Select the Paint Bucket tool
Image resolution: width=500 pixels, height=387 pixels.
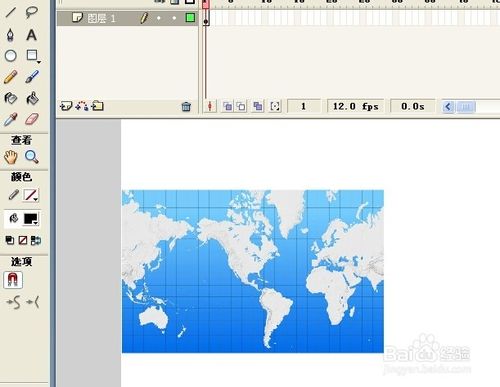click(x=32, y=98)
